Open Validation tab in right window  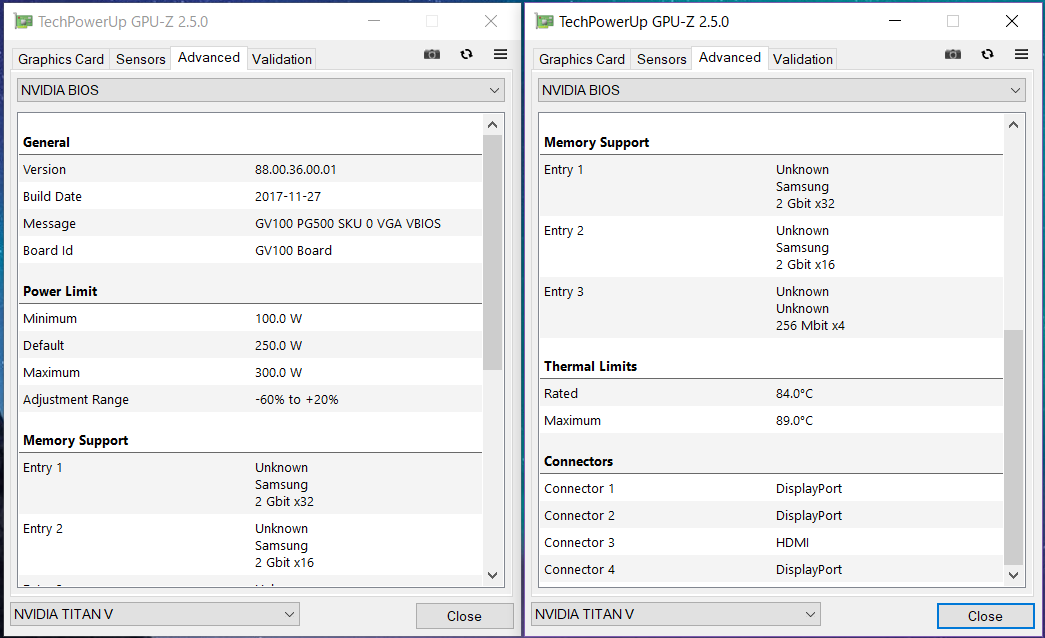point(803,59)
